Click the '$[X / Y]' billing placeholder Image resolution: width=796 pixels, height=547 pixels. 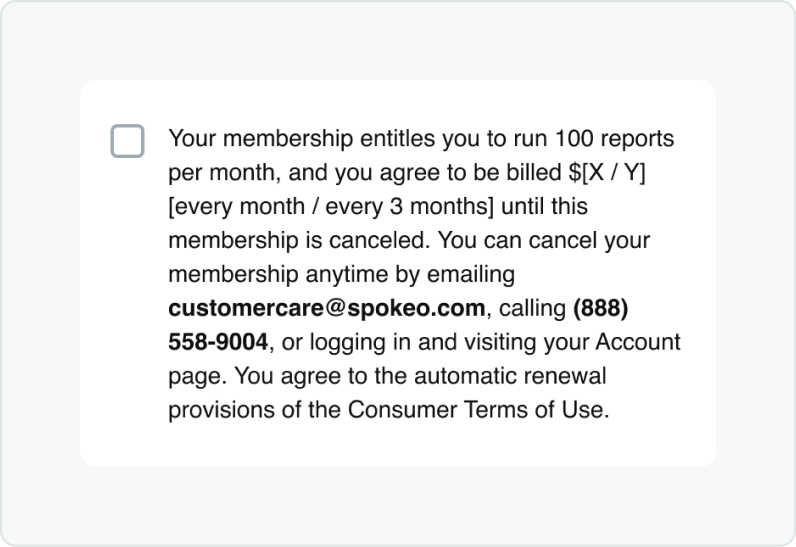(608, 172)
